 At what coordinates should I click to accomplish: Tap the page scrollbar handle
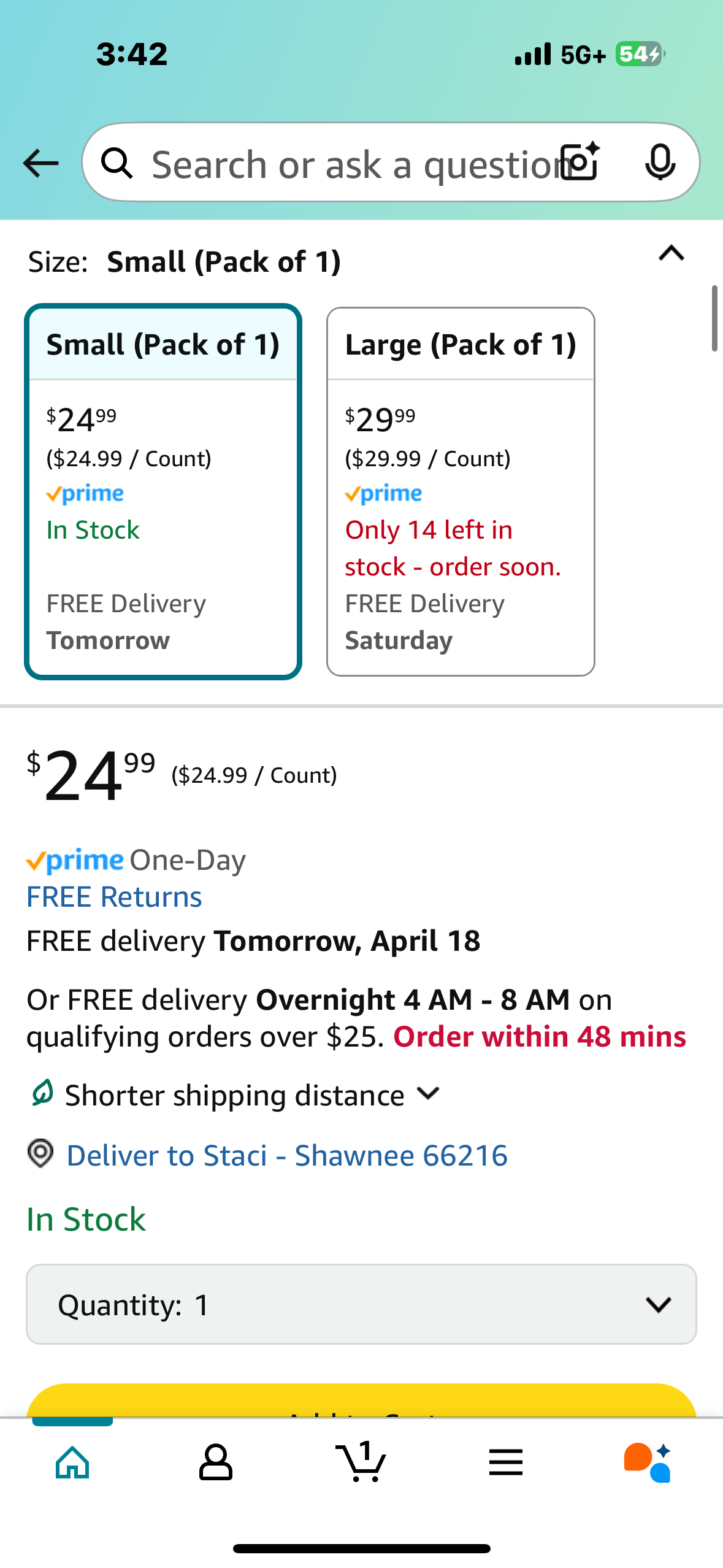pos(714,318)
